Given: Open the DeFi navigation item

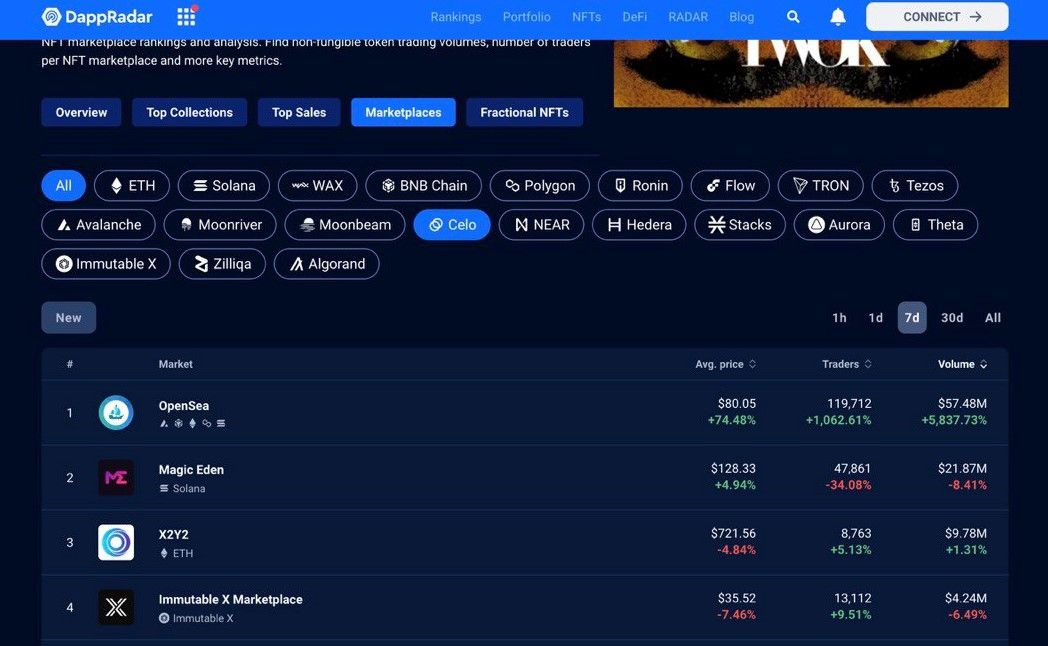Looking at the screenshot, I should [x=634, y=17].
